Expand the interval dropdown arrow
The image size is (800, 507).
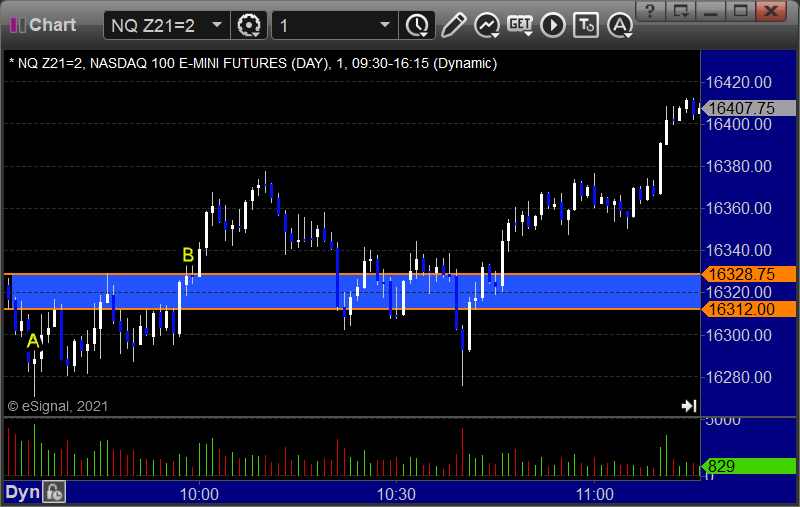[x=385, y=24]
